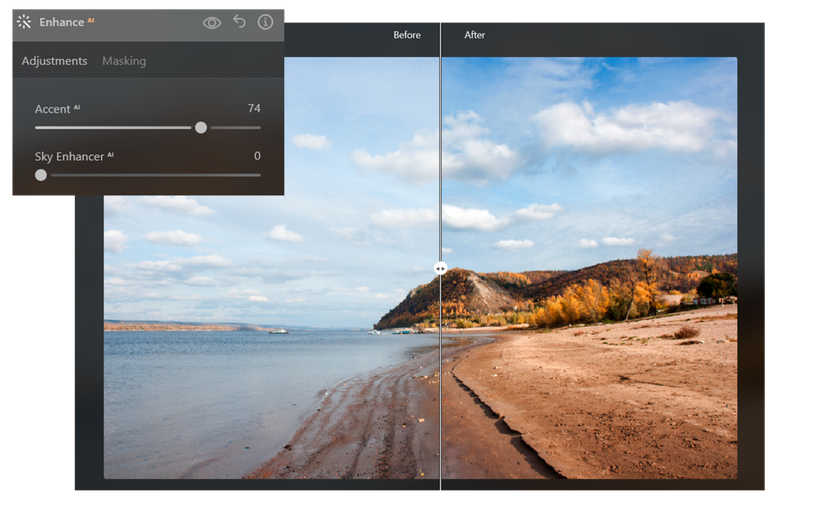Reset Enhance adjustments with undo arrow
Screen dimensions: 840x513
tap(239, 21)
